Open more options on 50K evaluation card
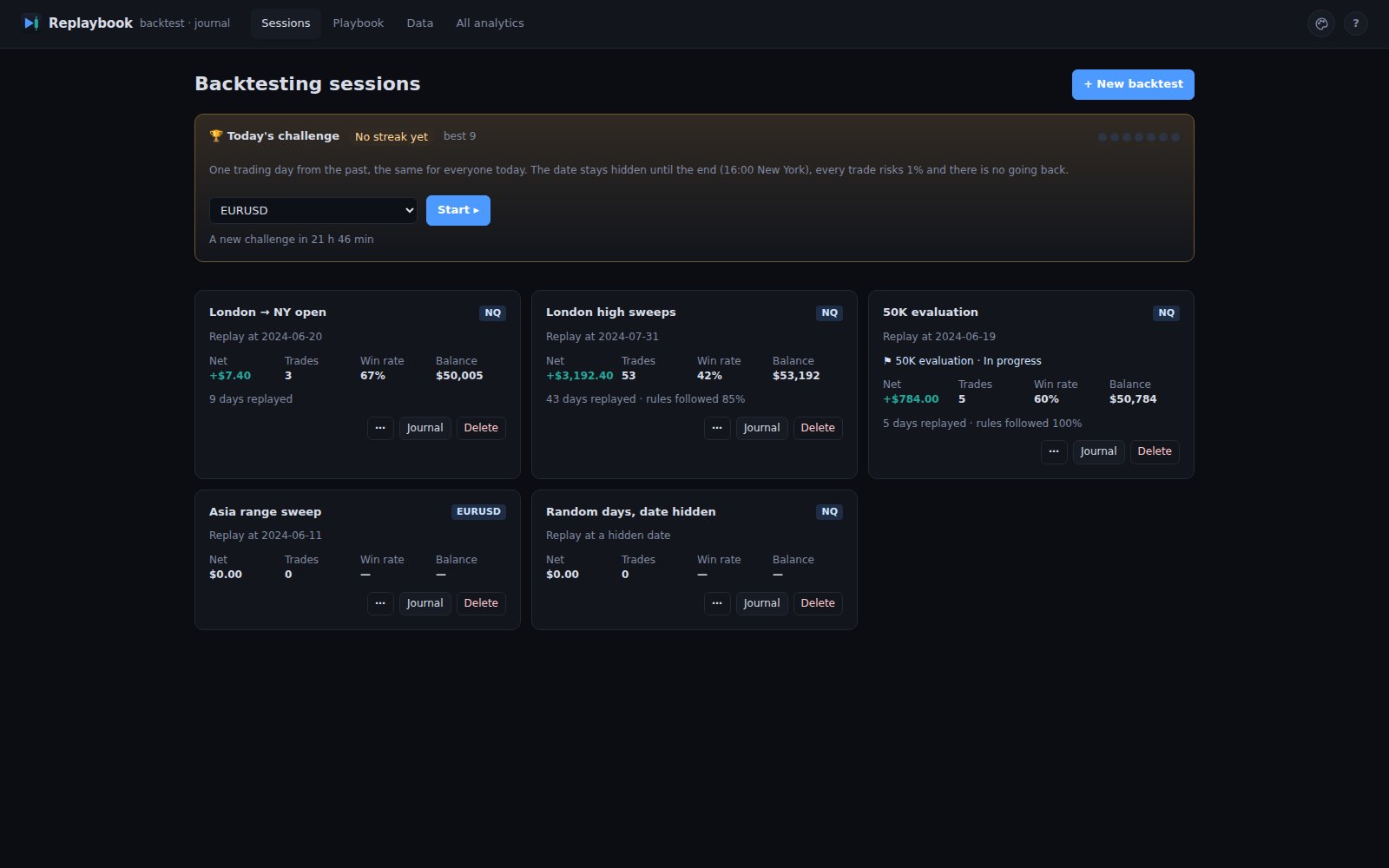The width and height of the screenshot is (1389, 868). (x=1054, y=451)
